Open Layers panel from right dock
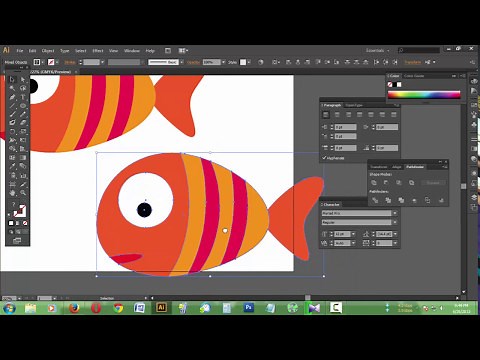 [x=474, y=197]
